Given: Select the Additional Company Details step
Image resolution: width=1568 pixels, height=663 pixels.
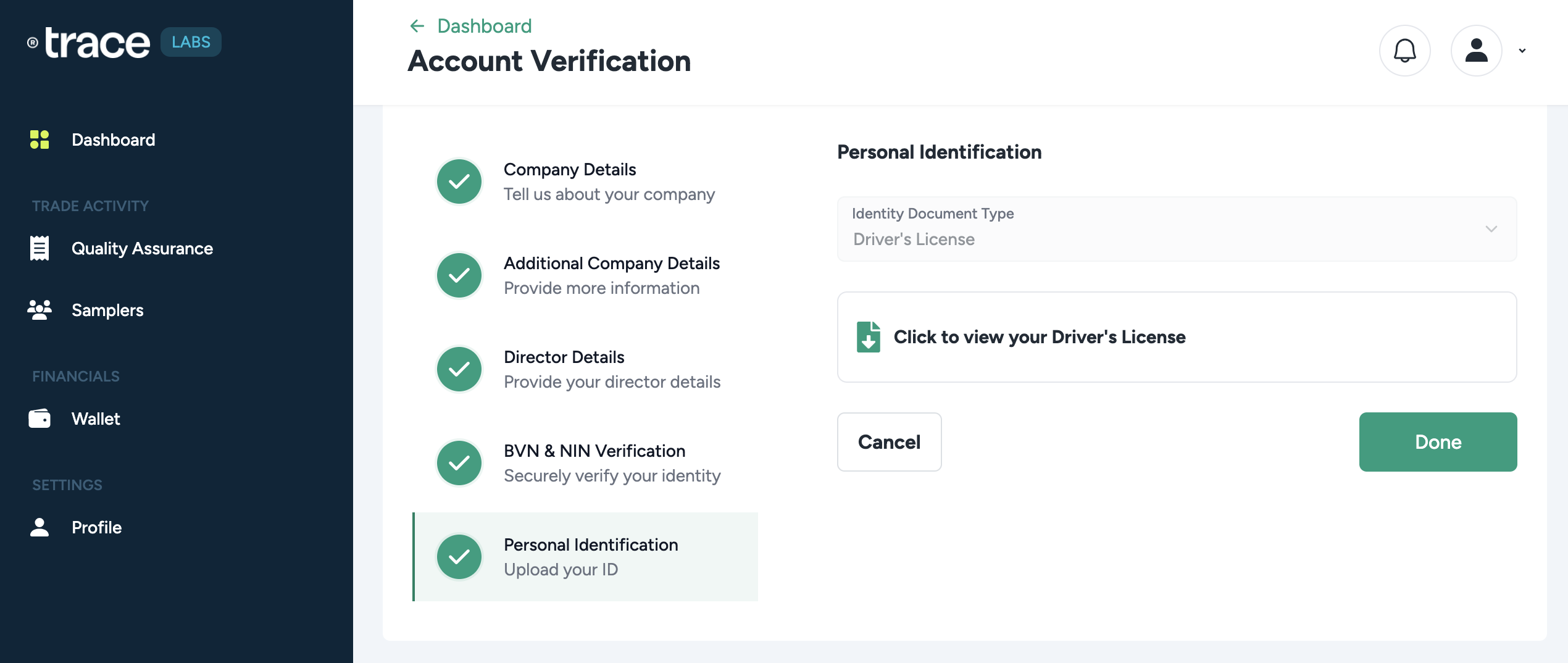Looking at the screenshot, I should (611, 275).
